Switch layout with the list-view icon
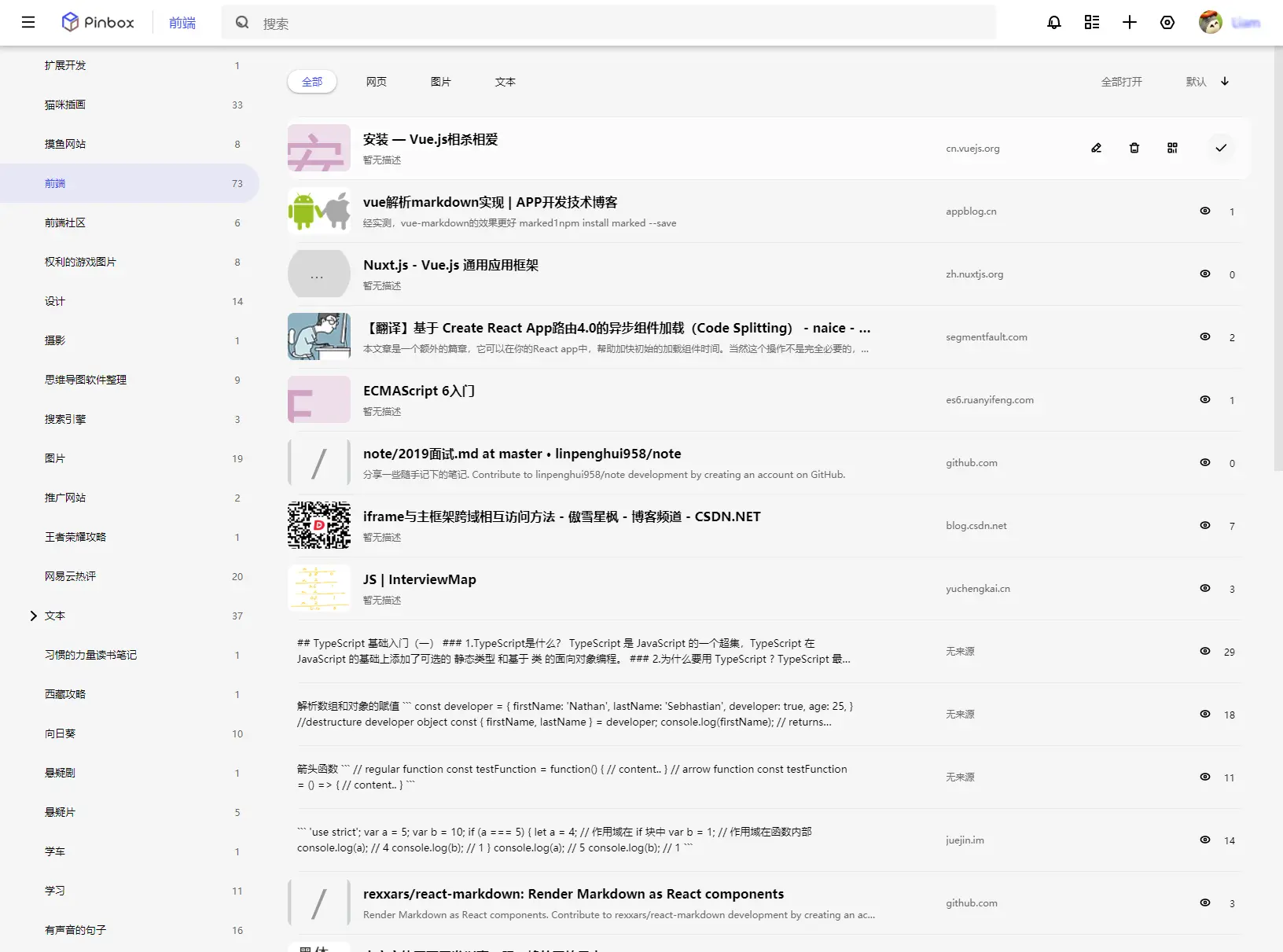Viewport: 1283px width, 952px height. [x=1092, y=22]
